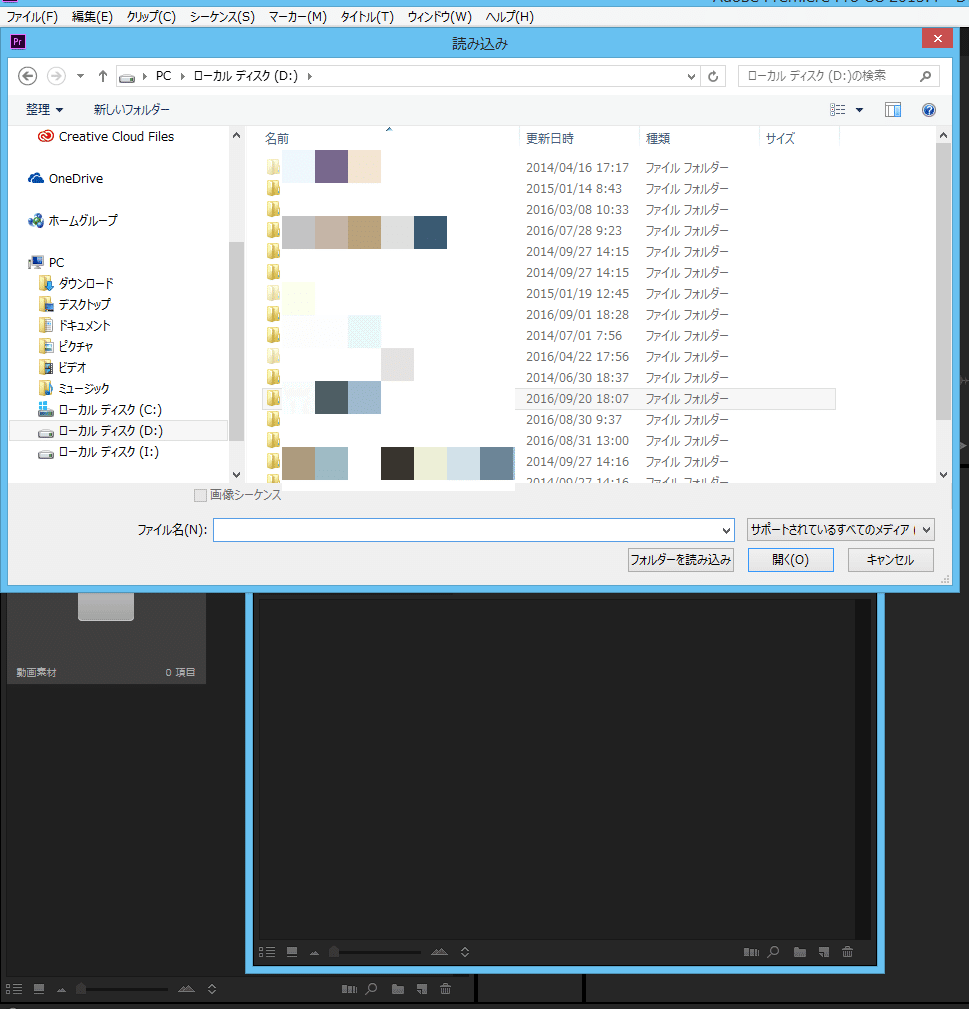Image resolution: width=969 pixels, height=1009 pixels.
Task: Click sort icons button in lower-left project panel
Action: pyautogui.click(x=212, y=989)
